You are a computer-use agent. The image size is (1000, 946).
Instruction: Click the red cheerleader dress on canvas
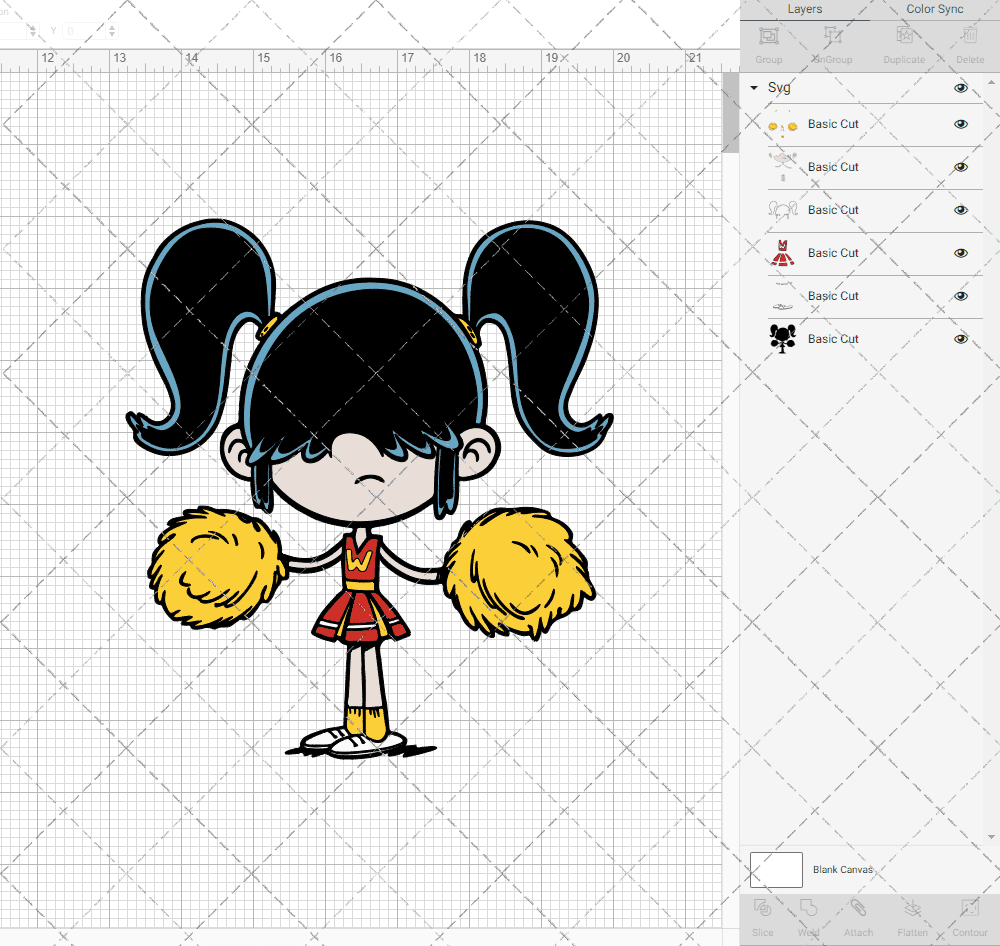360,589
